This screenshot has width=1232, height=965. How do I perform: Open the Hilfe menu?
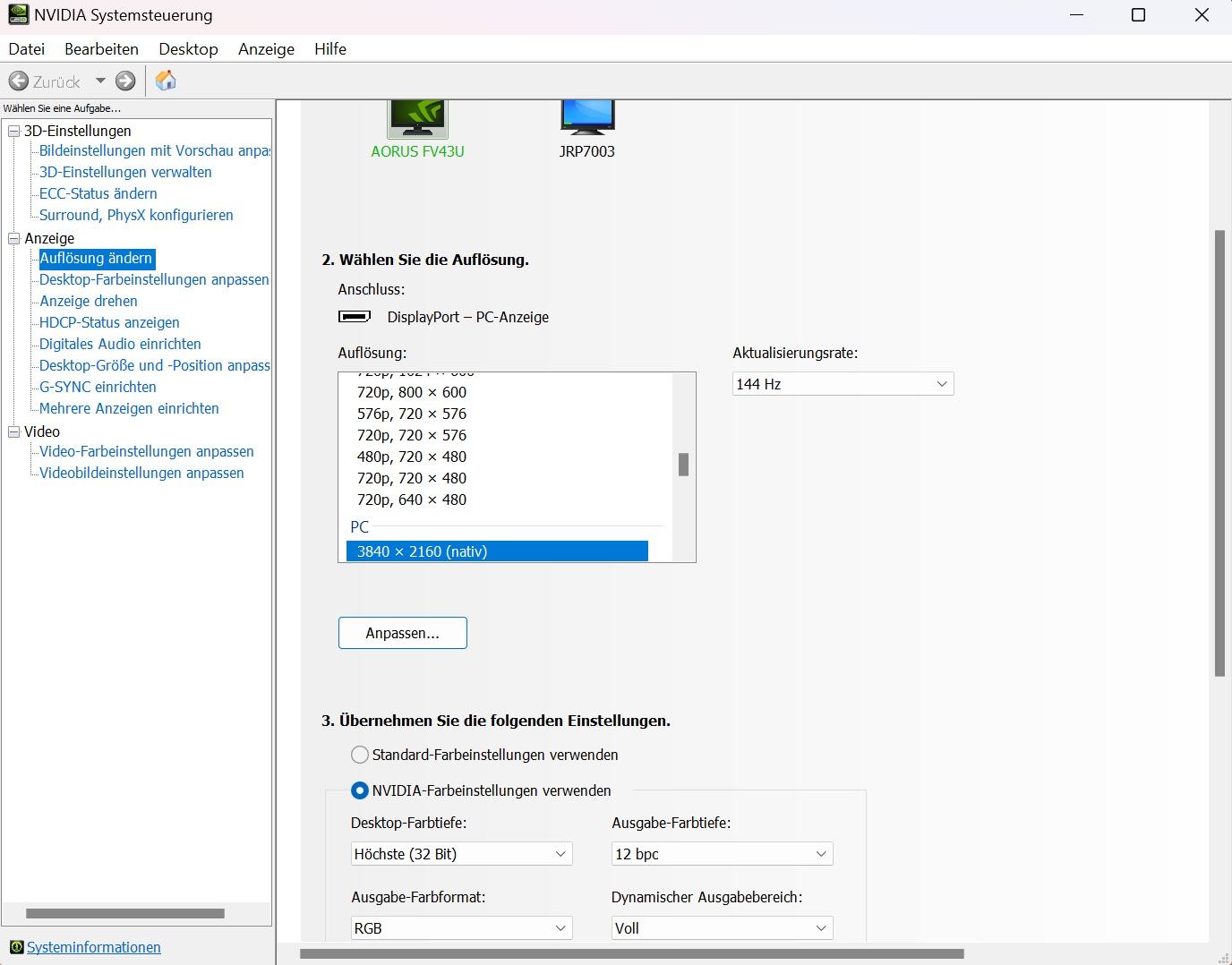point(330,49)
